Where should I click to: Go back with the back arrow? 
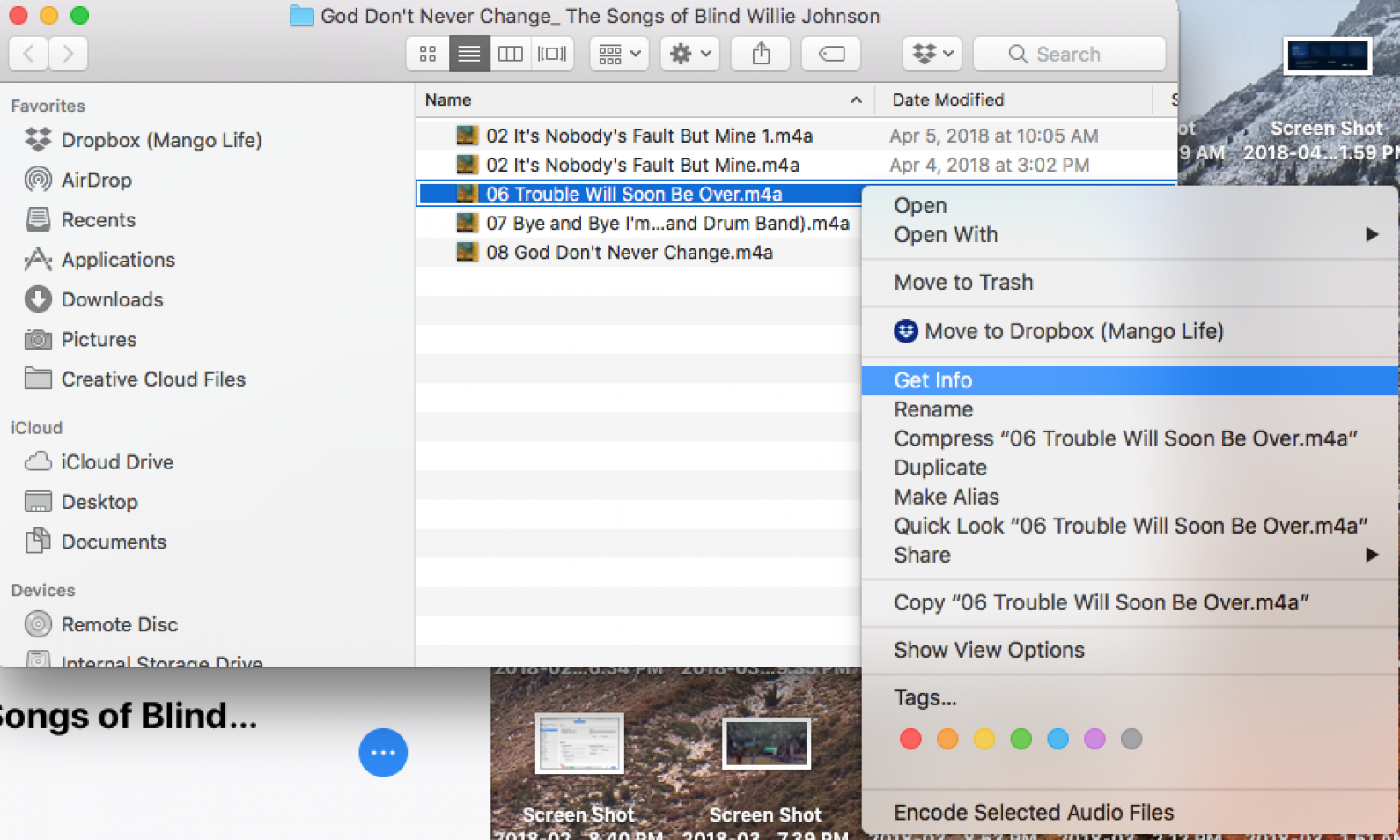pos(28,54)
